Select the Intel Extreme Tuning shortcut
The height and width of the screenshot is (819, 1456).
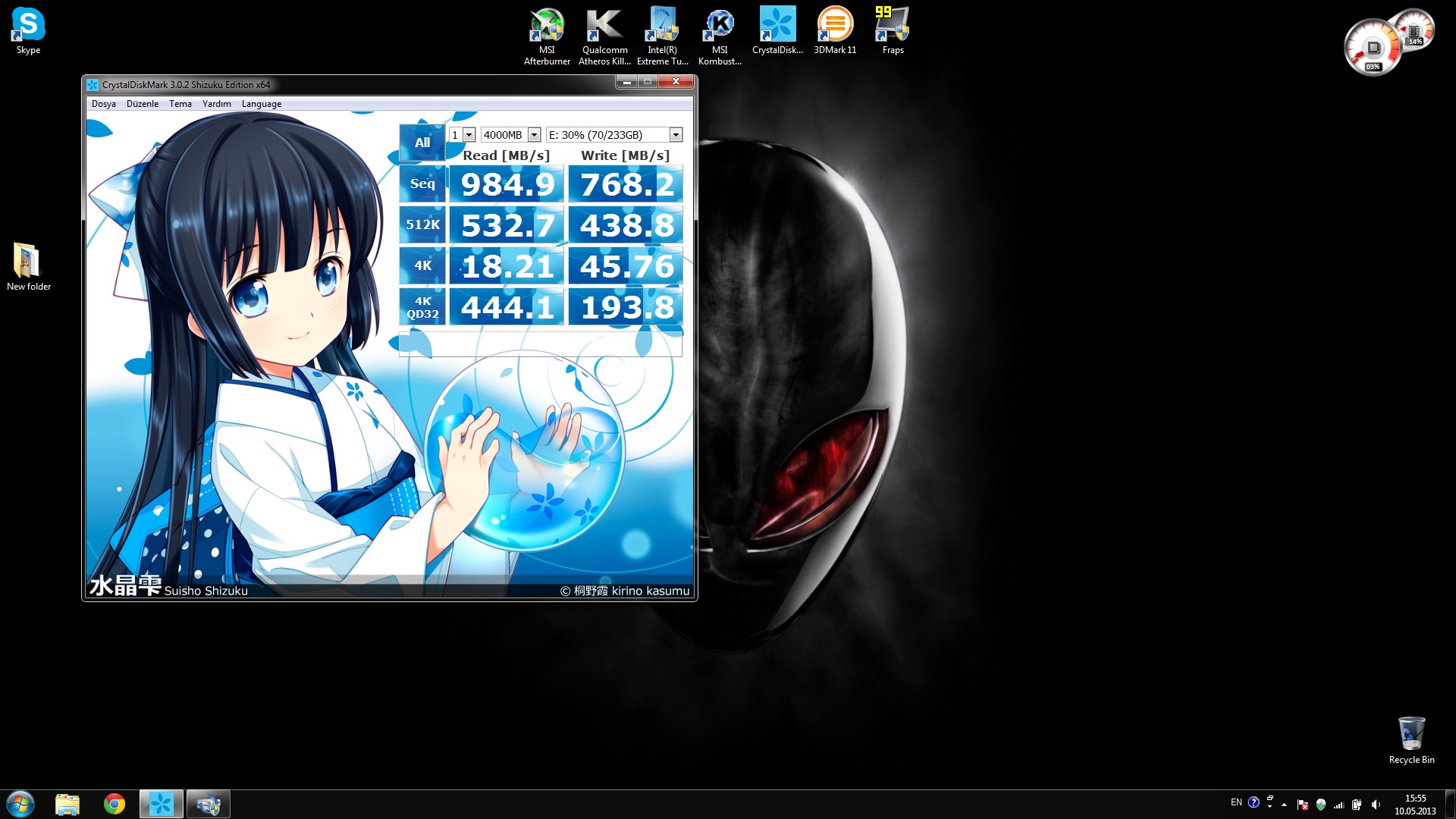662,36
